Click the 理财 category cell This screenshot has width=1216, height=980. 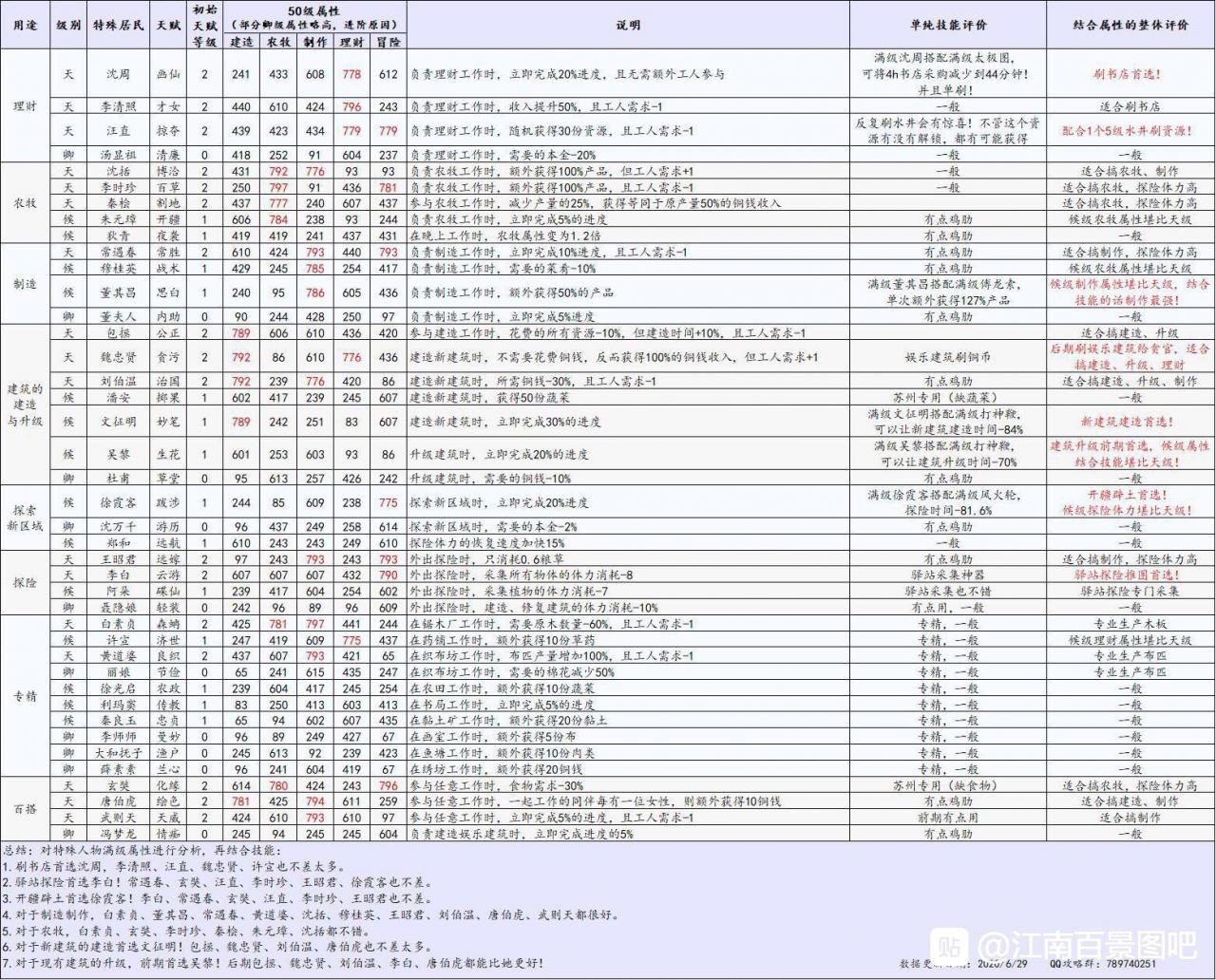point(26,106)
